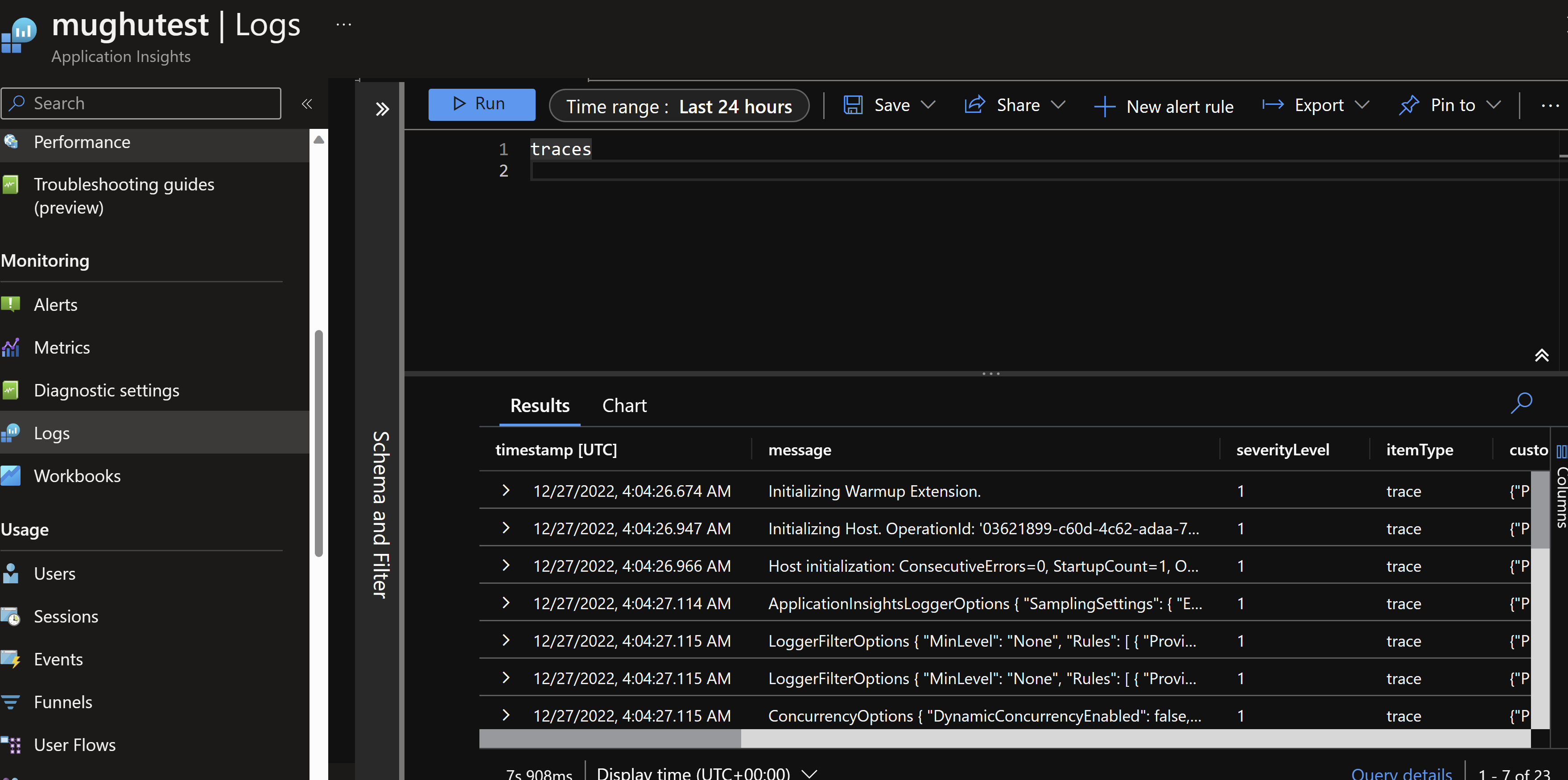Click the User Flows icon
Viewport: 1568px width, 780px height.
coord(11,745)
